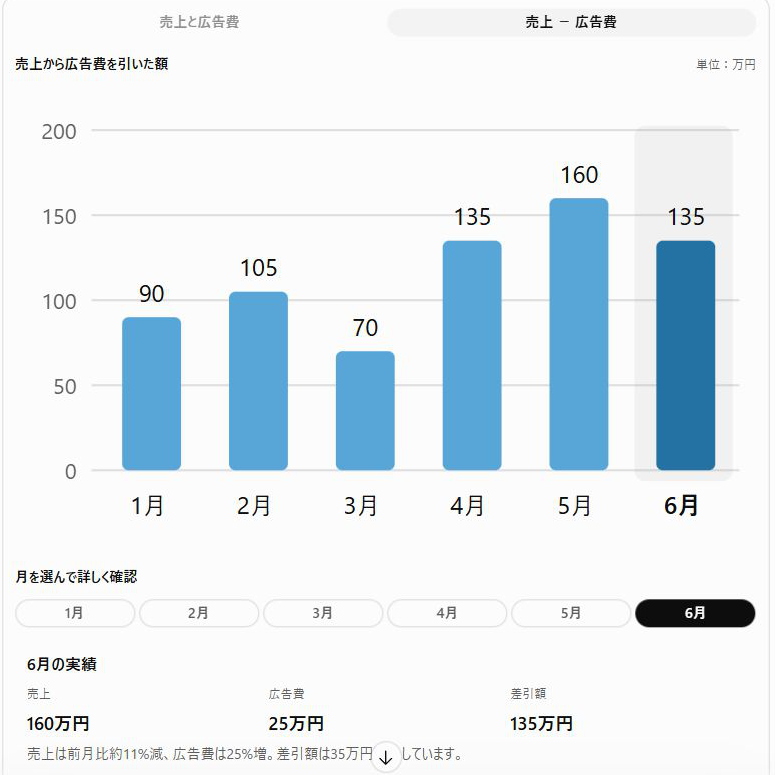
Task: Click the 月を選んで詳しく確認 label
Action: tap(76, 576)
